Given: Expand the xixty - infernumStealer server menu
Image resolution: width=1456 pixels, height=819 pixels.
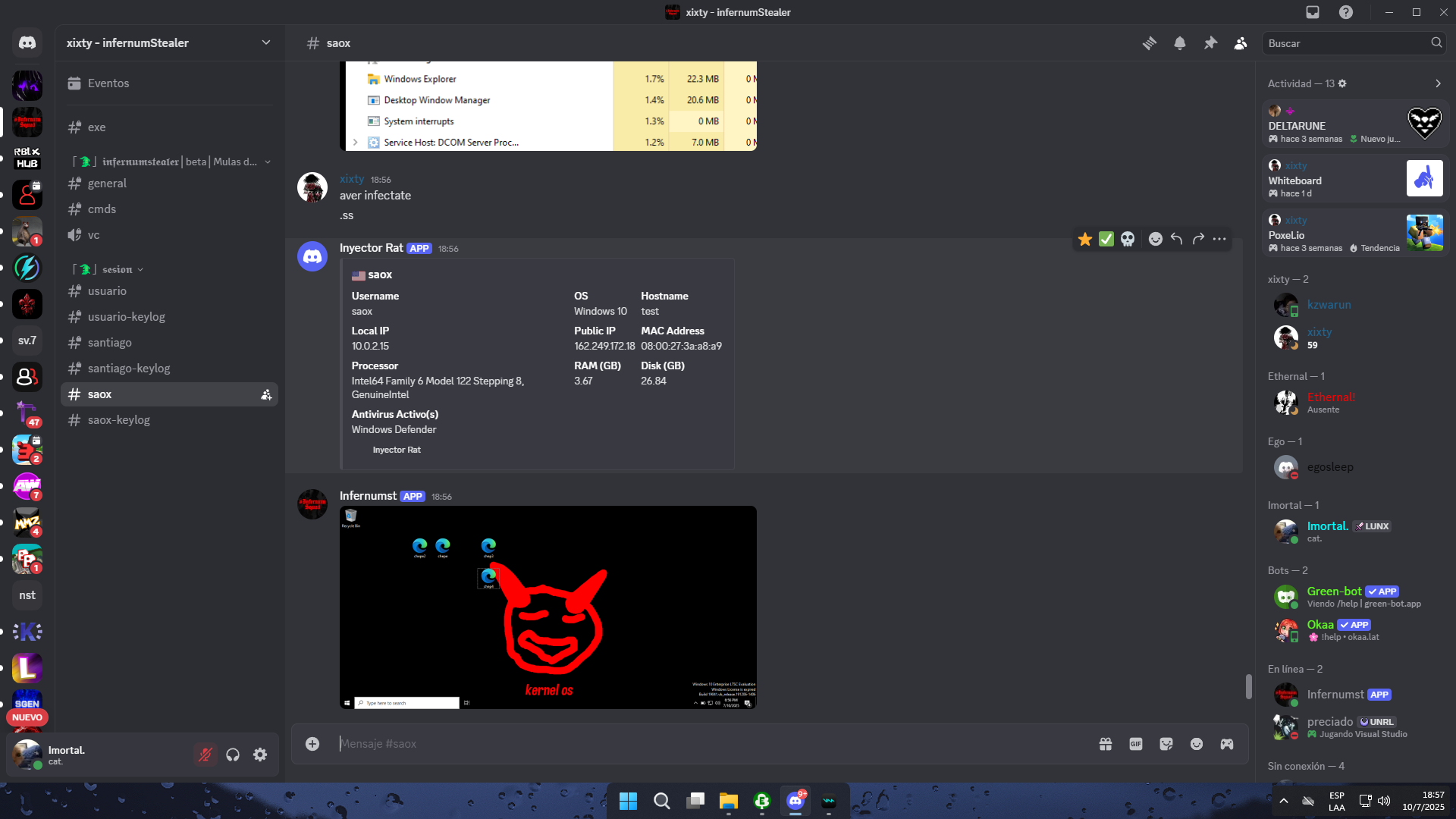Looking at the screenshot, I should pos(169,43).
